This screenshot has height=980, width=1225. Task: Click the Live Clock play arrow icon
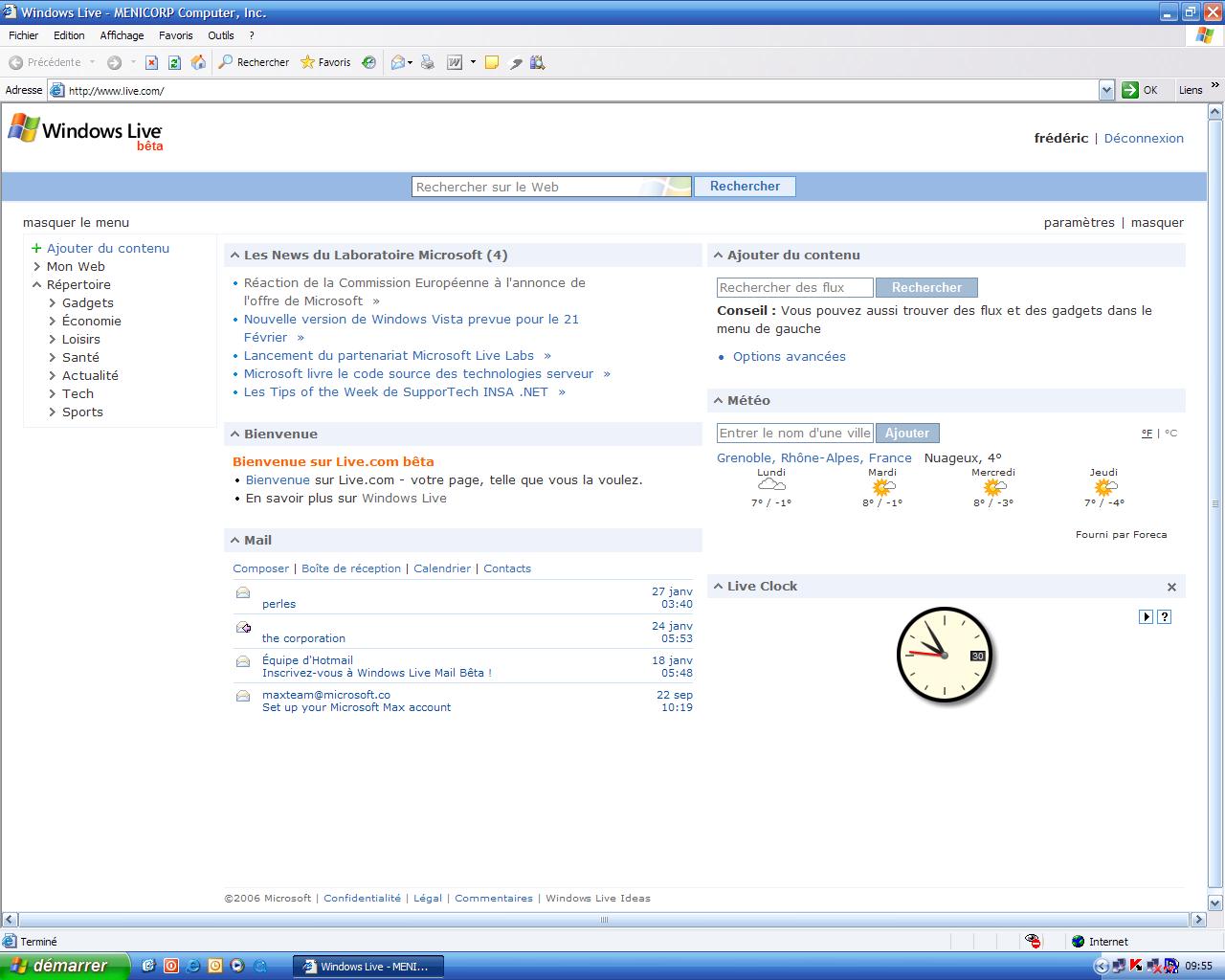pos(1146,616)
